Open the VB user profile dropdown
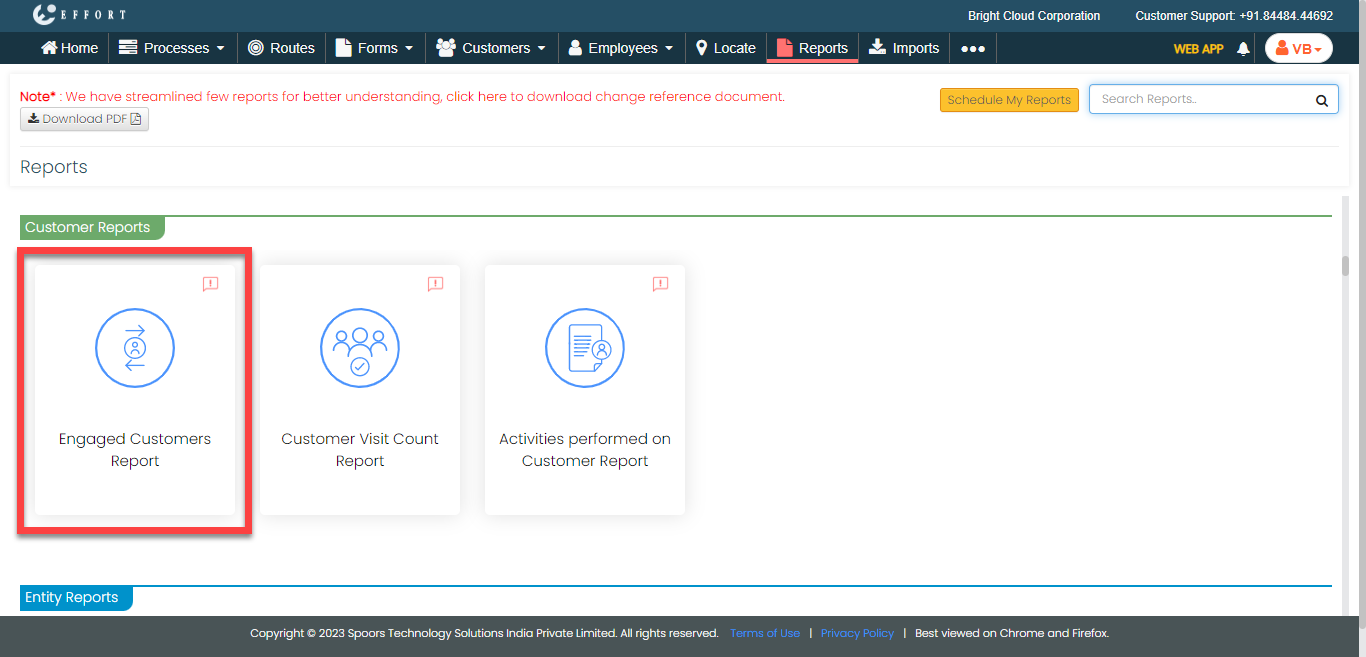 tap(1298, 48)
